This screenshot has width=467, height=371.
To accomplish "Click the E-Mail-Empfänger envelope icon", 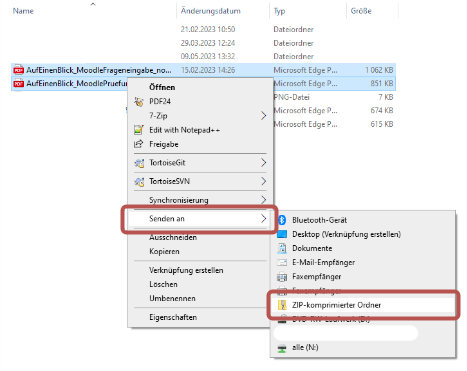I will pyautogui.click(x=282, y=262).
